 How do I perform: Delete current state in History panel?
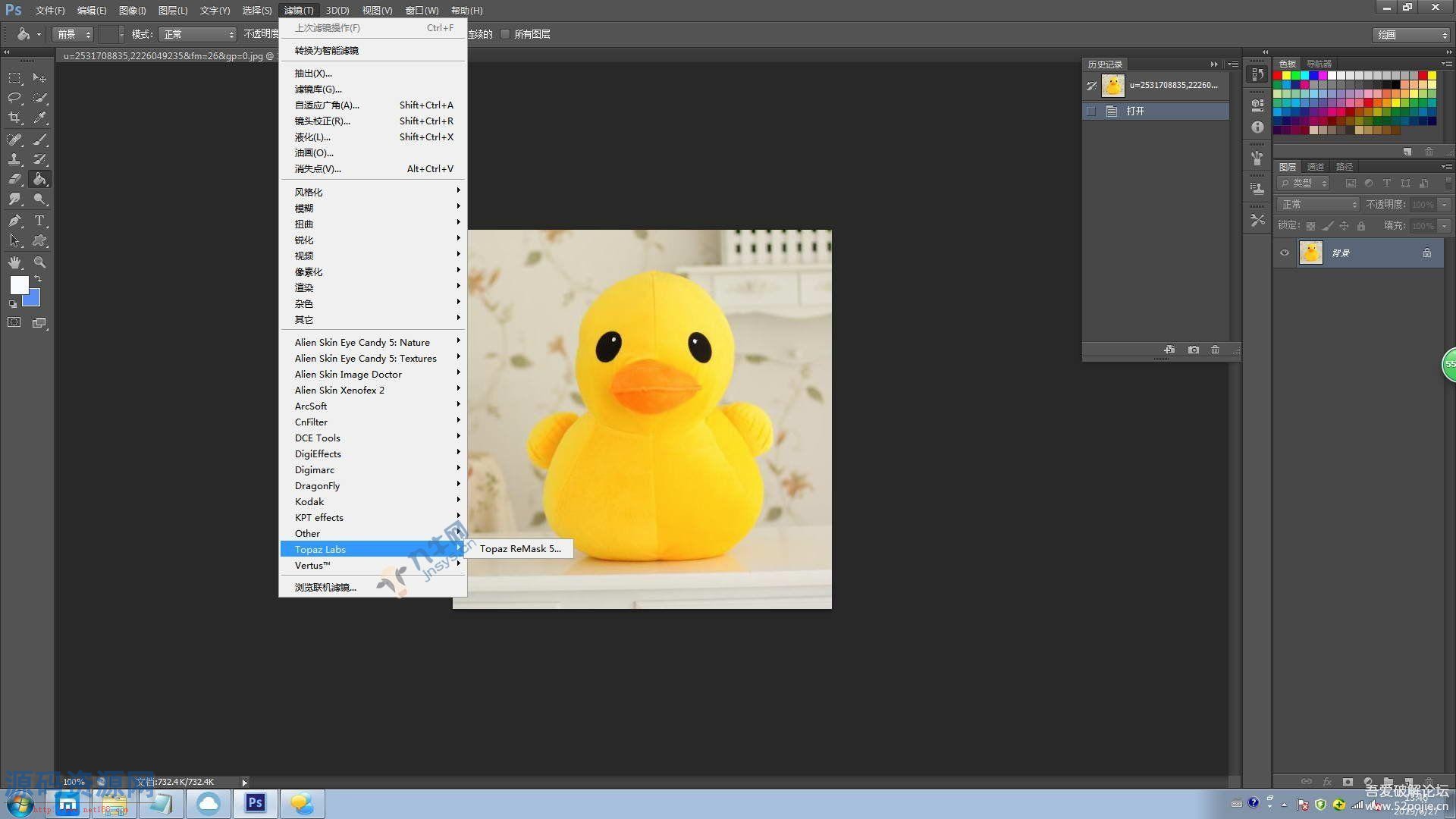click(1215, 350)
